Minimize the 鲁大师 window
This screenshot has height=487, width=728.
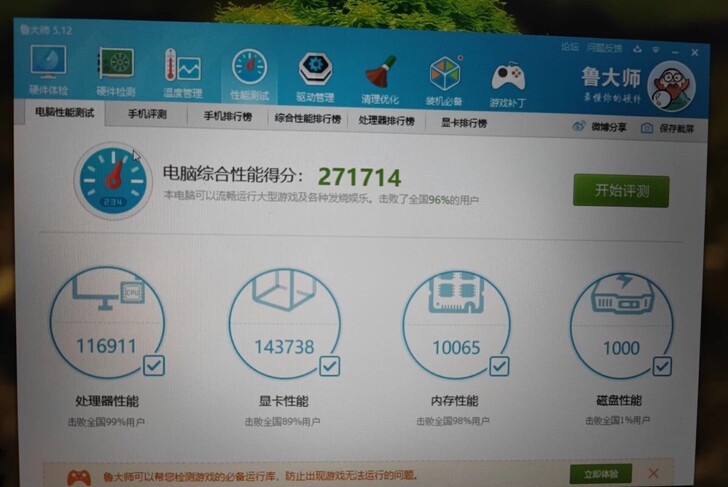(675, 52)
